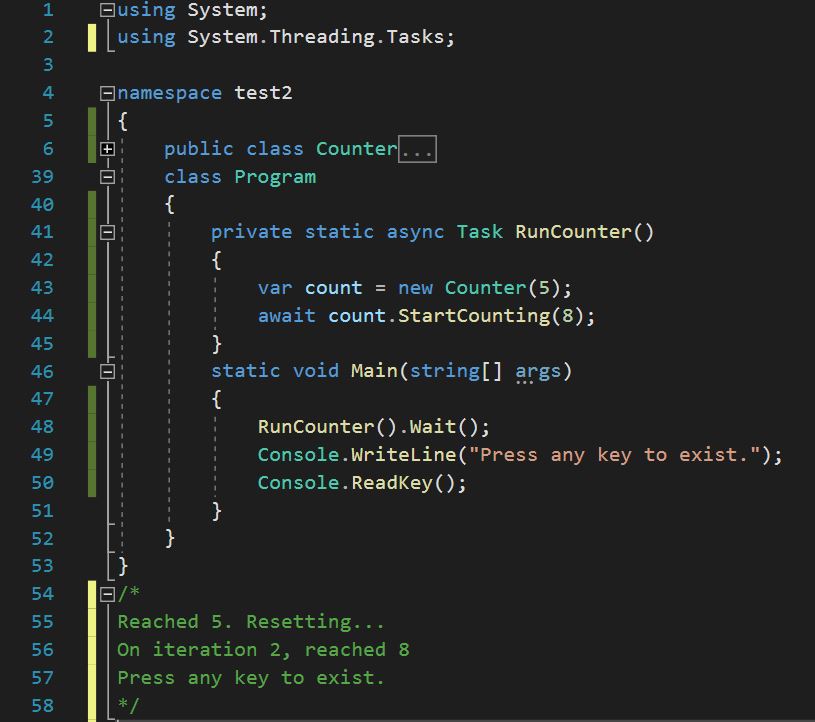Collapse the comment block at line 54
Image resolution: width=815 pixels, height=722 pixels.
[107, 594]
